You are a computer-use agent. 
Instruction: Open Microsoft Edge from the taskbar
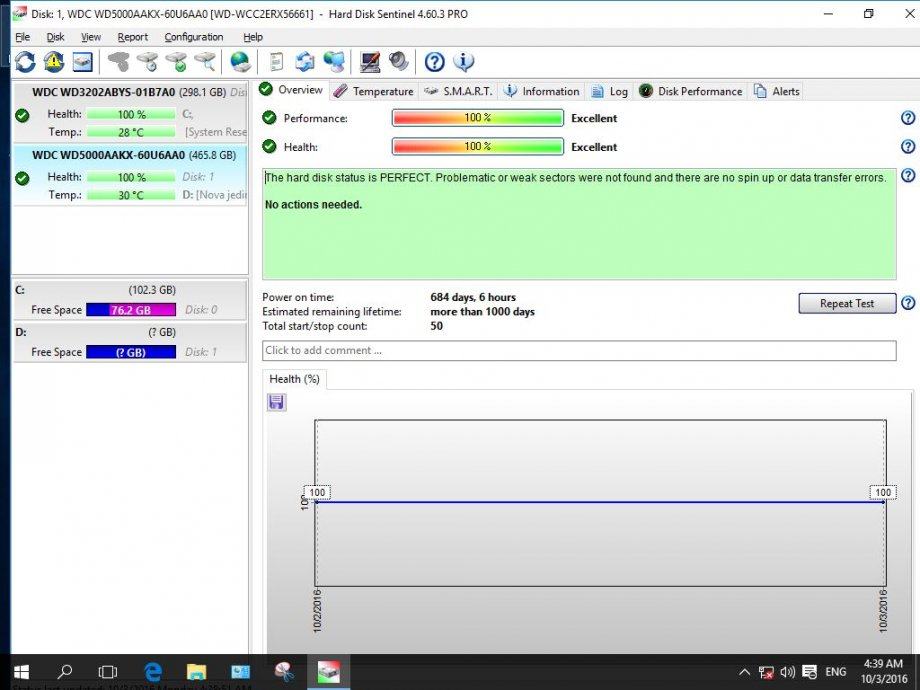(x=153, y=672)
